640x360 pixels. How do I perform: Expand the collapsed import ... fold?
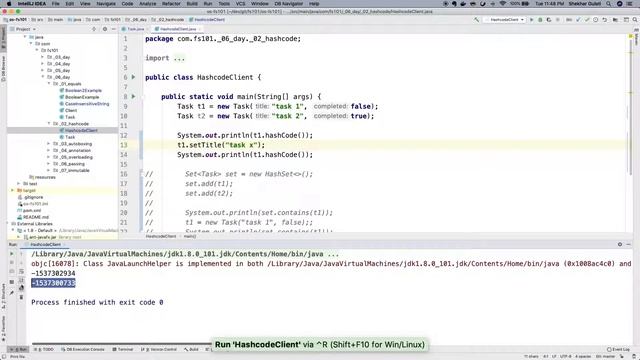pyautogui.click(x=179, y=58)
